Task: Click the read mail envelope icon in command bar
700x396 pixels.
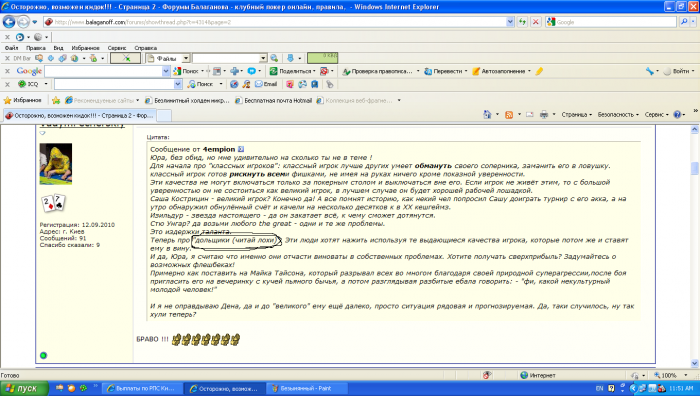Action: tap(529, 115)
